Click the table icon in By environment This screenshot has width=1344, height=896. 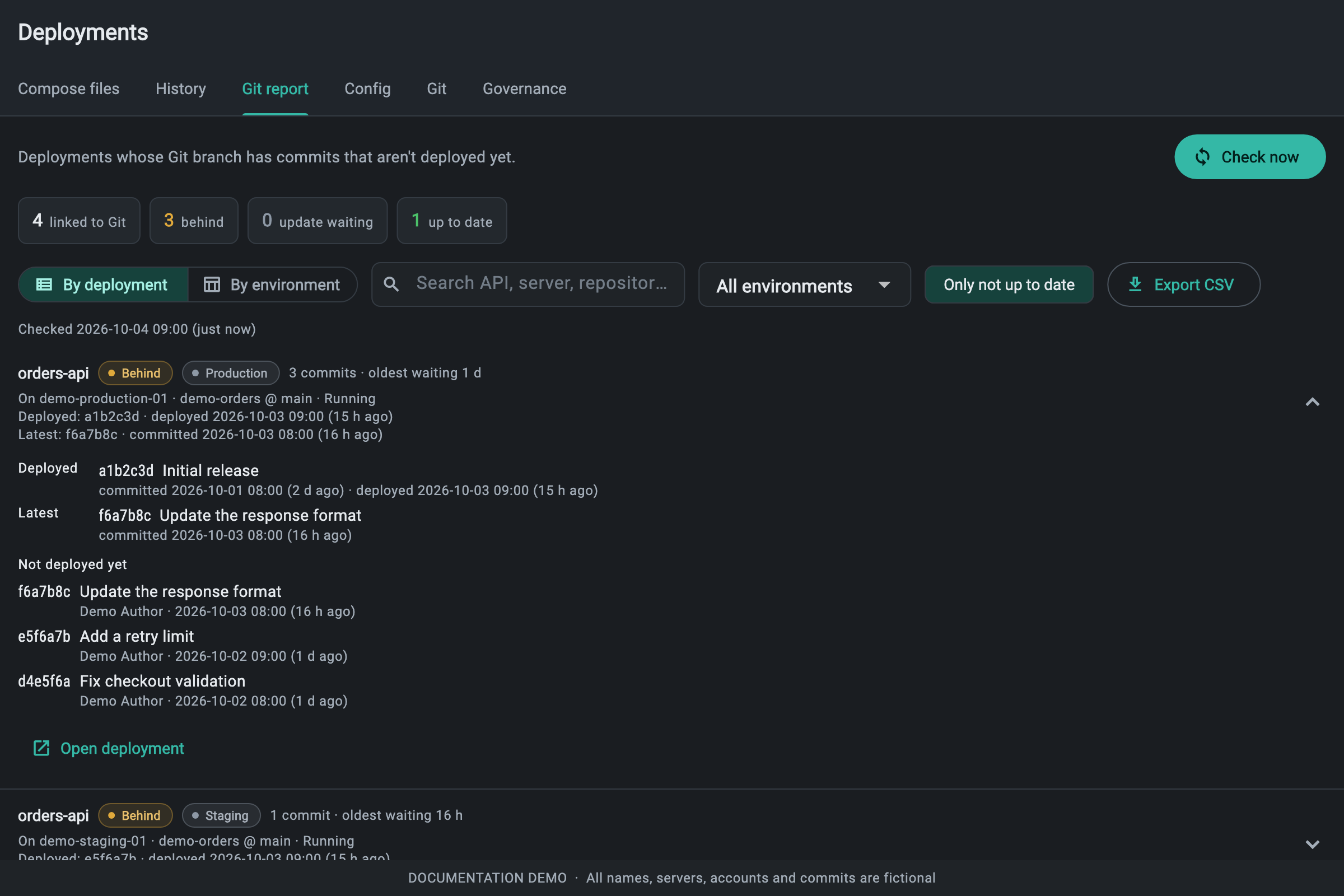coord(212,284)
